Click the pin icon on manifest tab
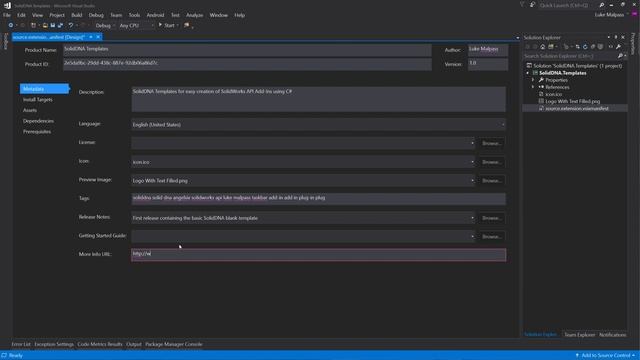Image resolution: width=640 pixels, height=360 pixels. pos(91,37)
